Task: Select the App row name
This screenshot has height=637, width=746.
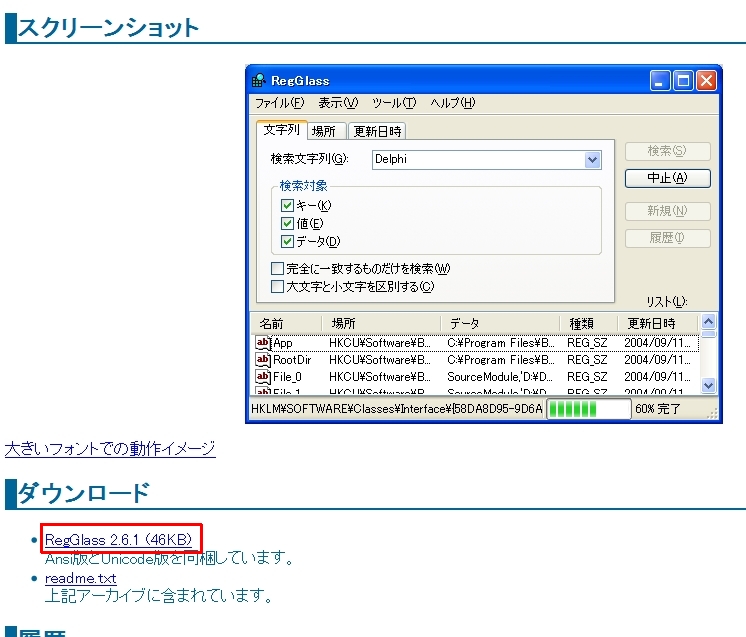Action: [283, 343]
